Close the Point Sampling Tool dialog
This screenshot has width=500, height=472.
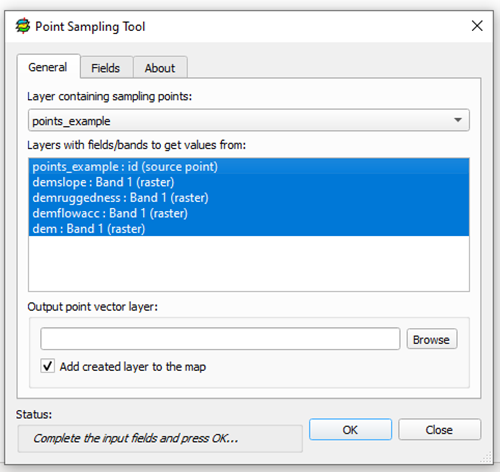(477, 26)
